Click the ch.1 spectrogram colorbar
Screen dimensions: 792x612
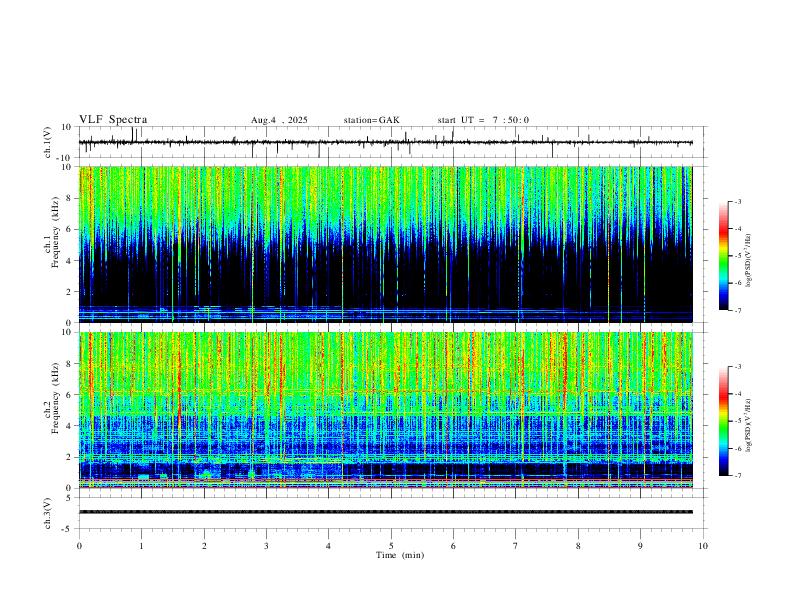pos(723,256)
